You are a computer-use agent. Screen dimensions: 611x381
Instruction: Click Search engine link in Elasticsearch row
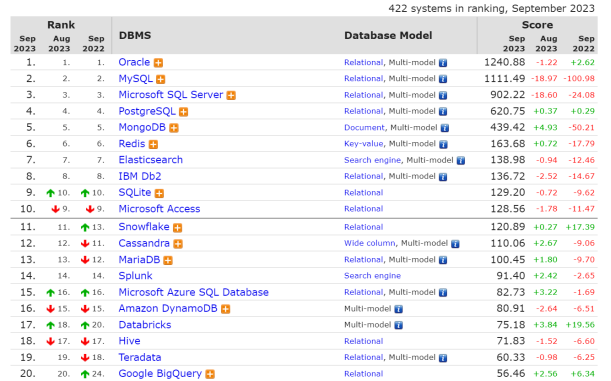tap(373, 160)
